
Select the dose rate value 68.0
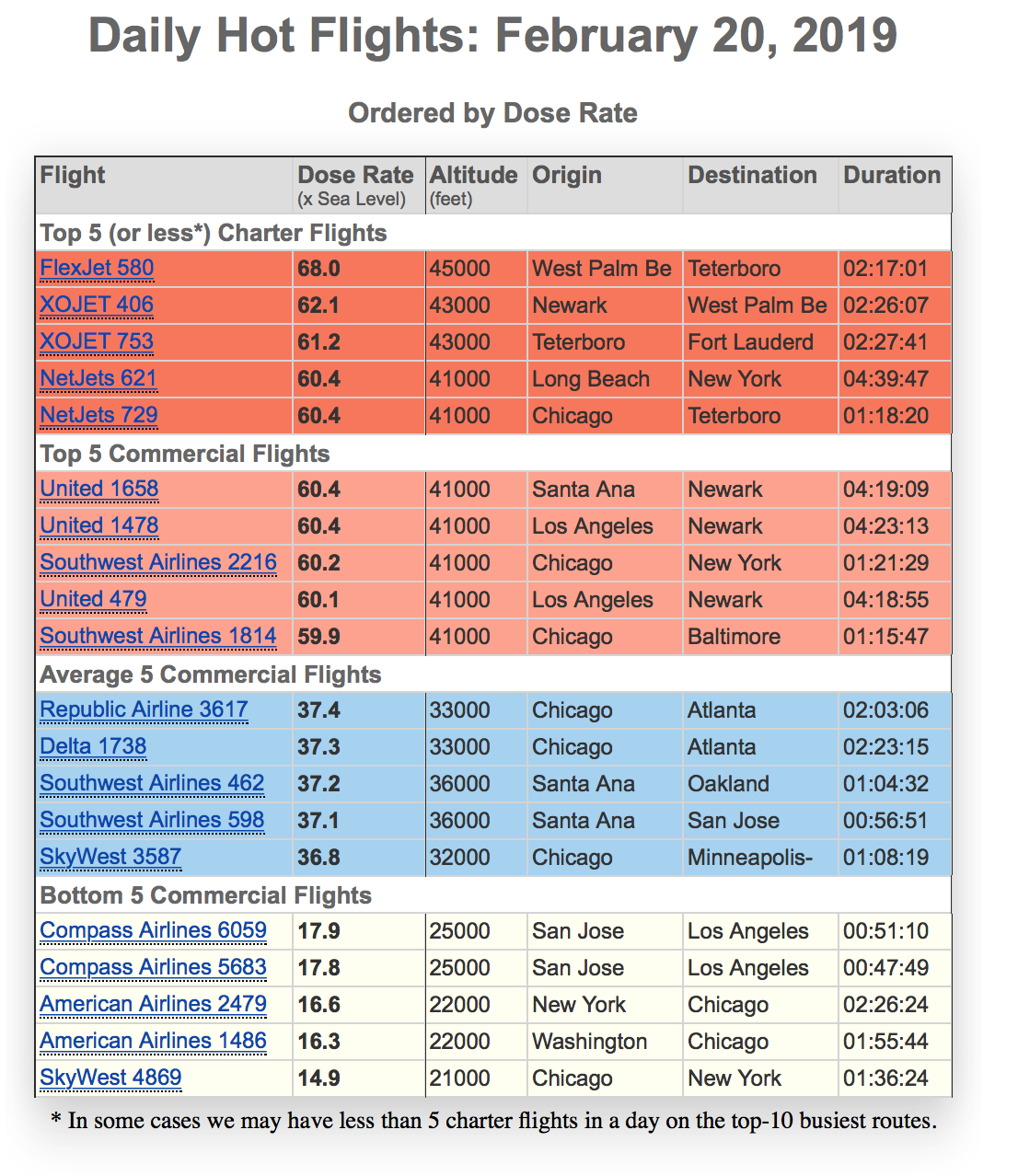pyautogui.click(x=318, y=269)
